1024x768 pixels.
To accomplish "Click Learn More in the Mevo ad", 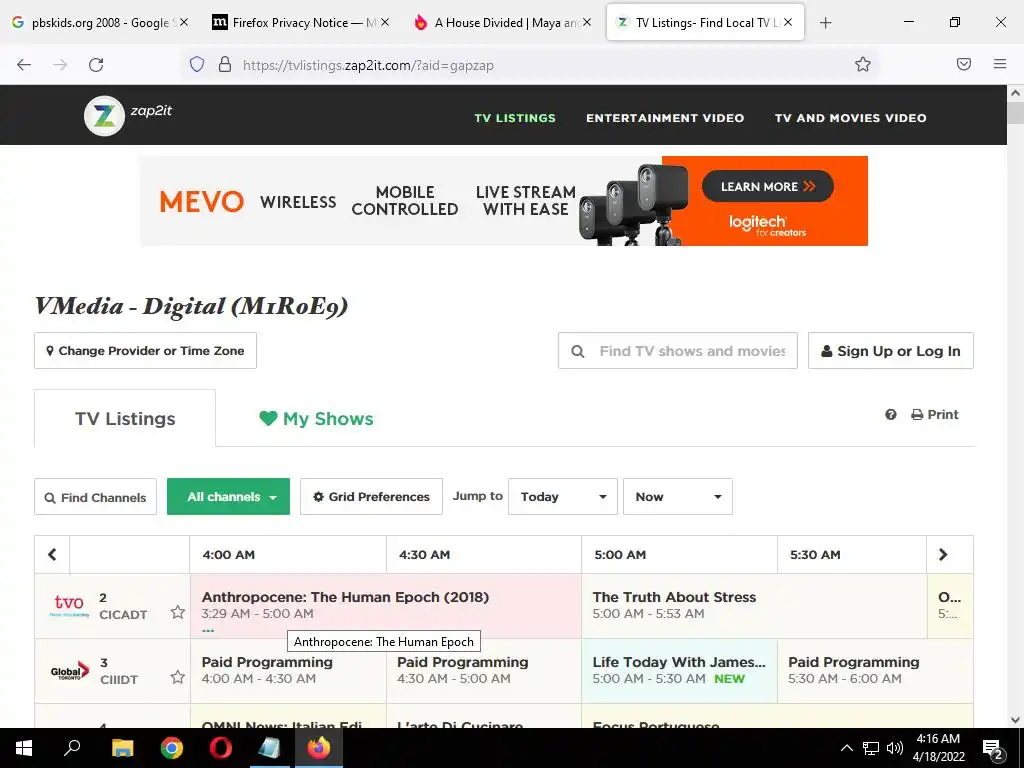I will pyautogui.click(x=767, y=187).
